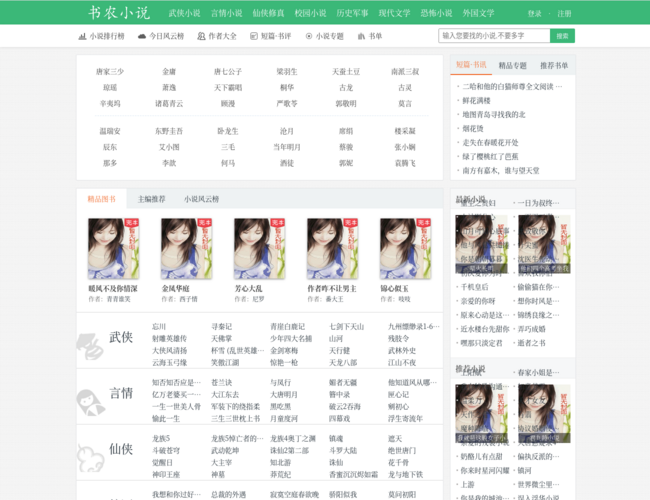This screenshot has width=650, height=500.
Task: Open 天龙八部 in 武侠 list
Action: (x=343, y=363)
